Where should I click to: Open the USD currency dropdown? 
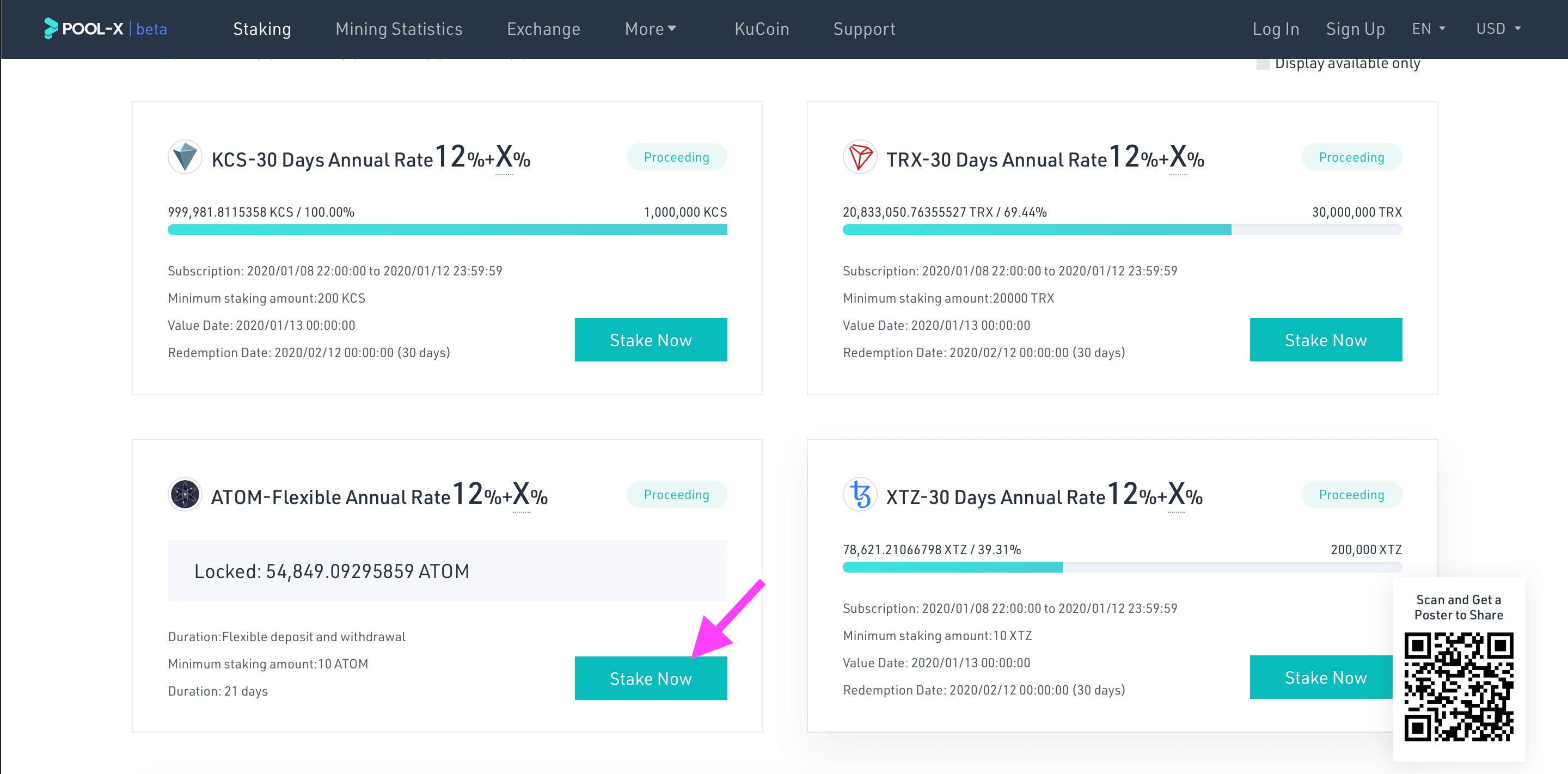click(x=1498, y=29)
